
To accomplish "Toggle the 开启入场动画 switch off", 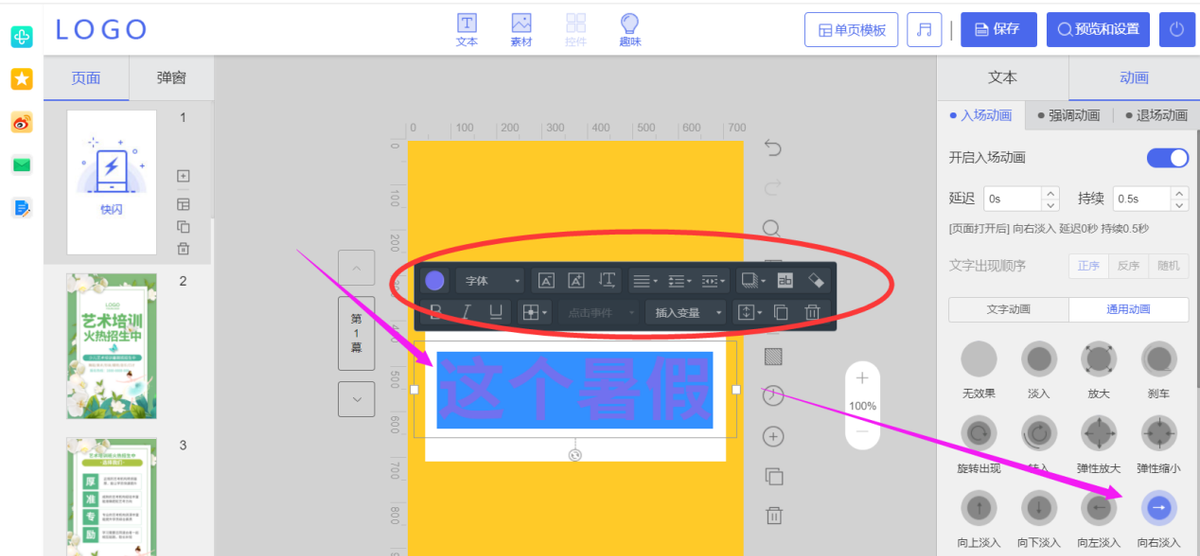I will coord(1167,158).
